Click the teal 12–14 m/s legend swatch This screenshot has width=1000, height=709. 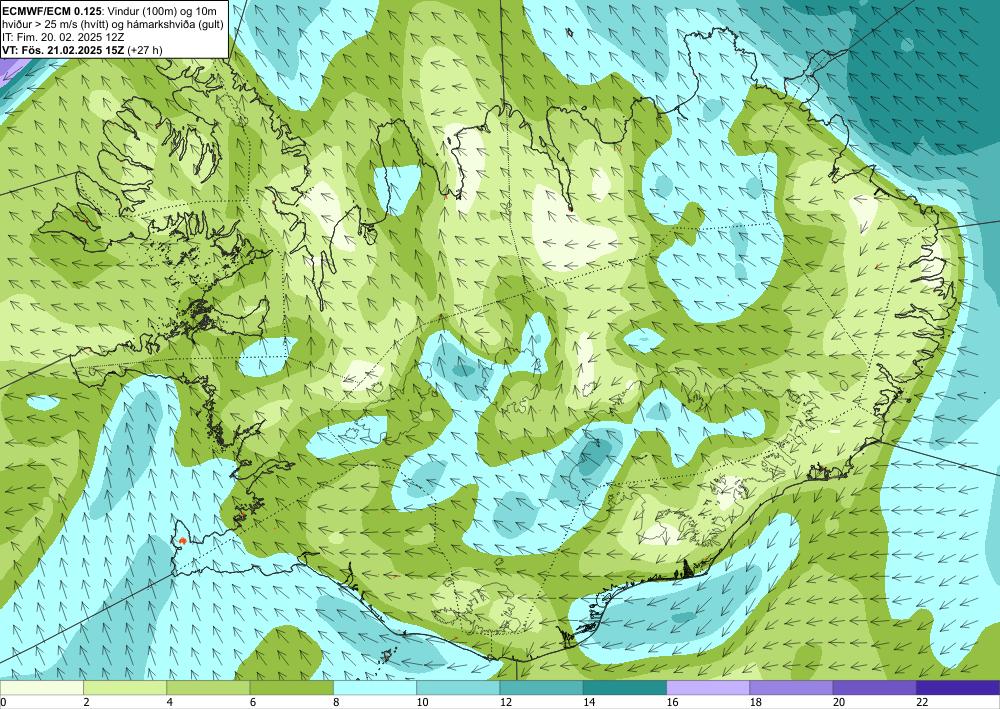541,687
